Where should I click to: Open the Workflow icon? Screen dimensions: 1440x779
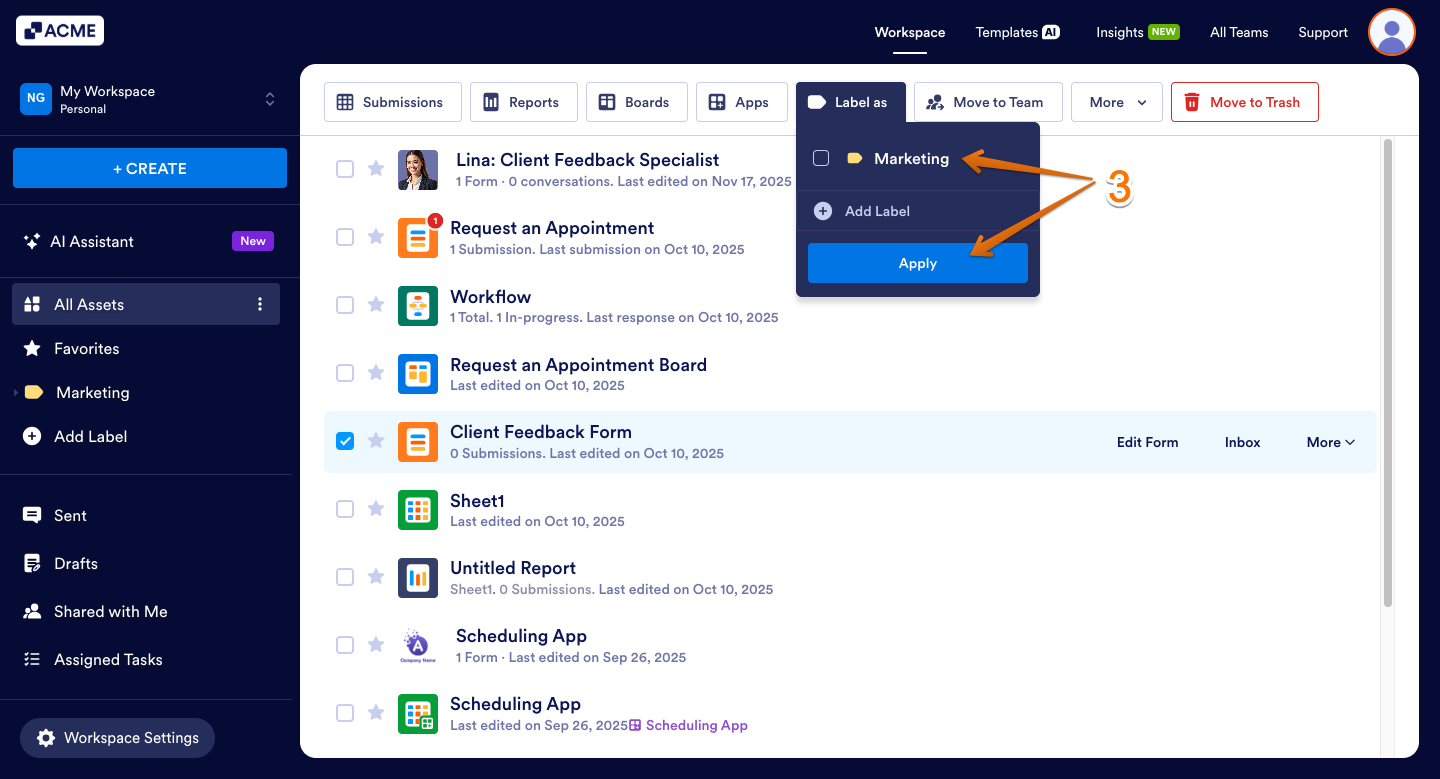(418, 306)
